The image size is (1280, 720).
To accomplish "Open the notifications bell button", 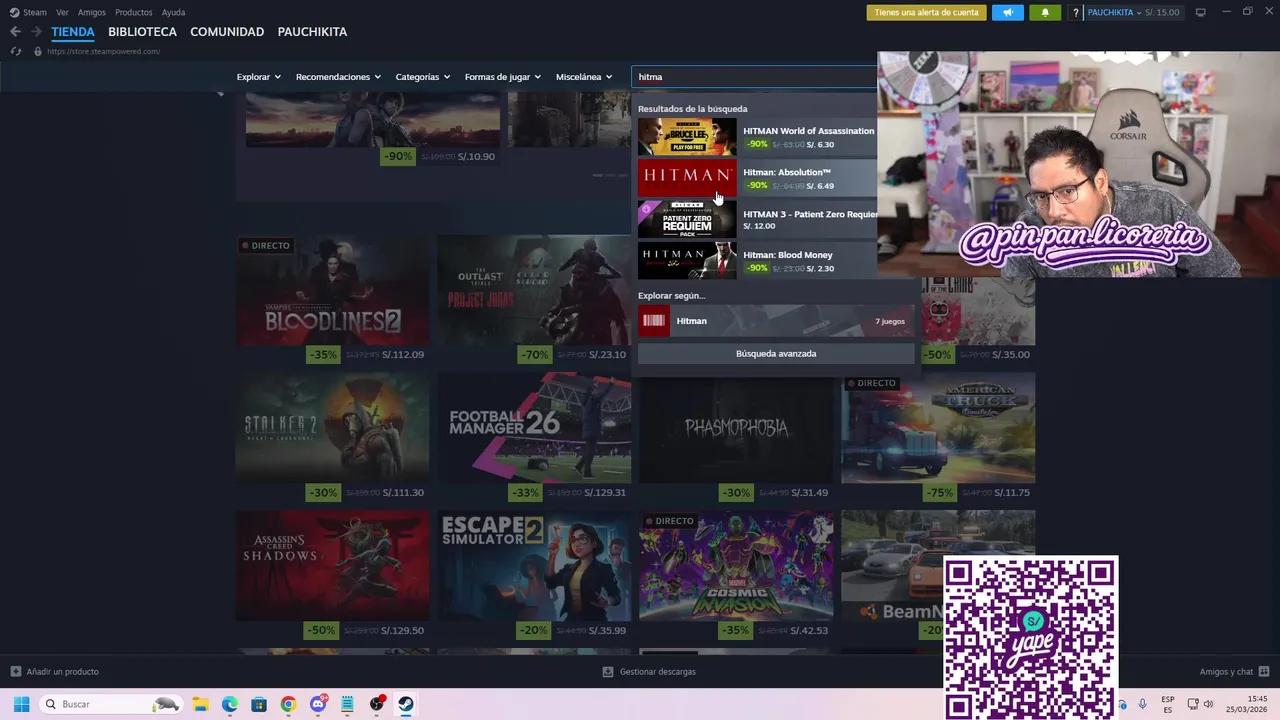I will [x=1045, y=12].
